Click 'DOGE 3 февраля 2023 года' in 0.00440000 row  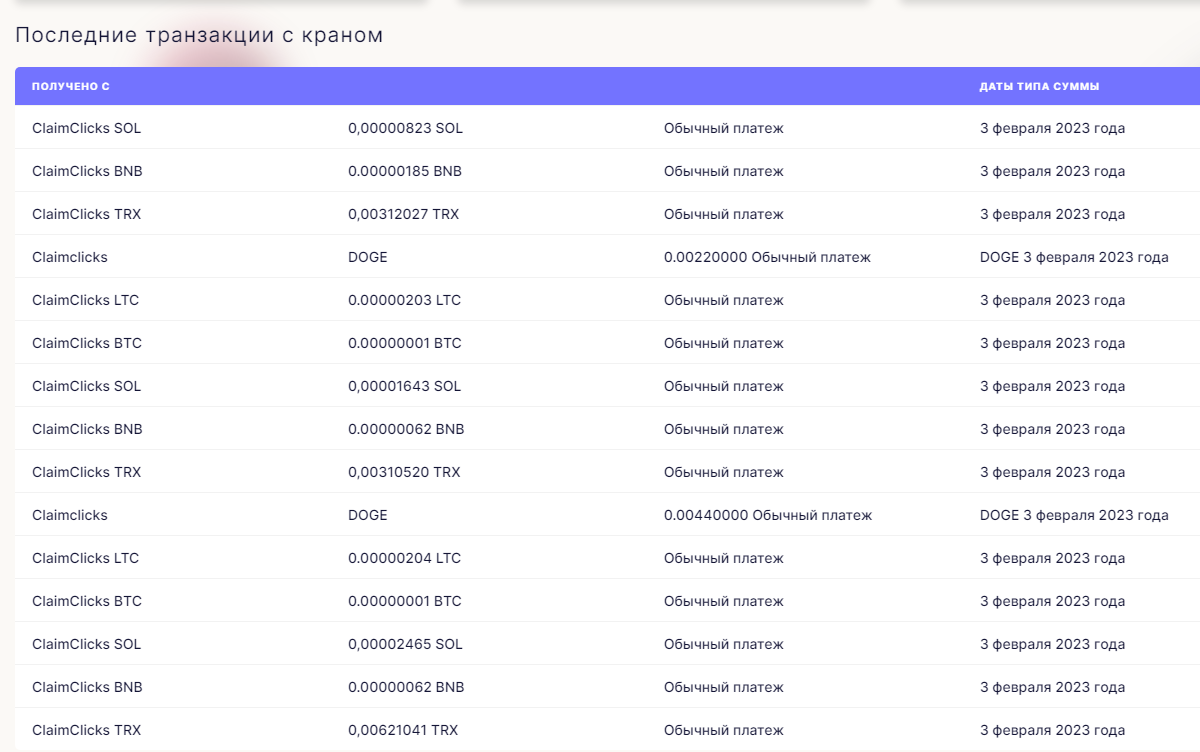click(x=1074, y=515)
